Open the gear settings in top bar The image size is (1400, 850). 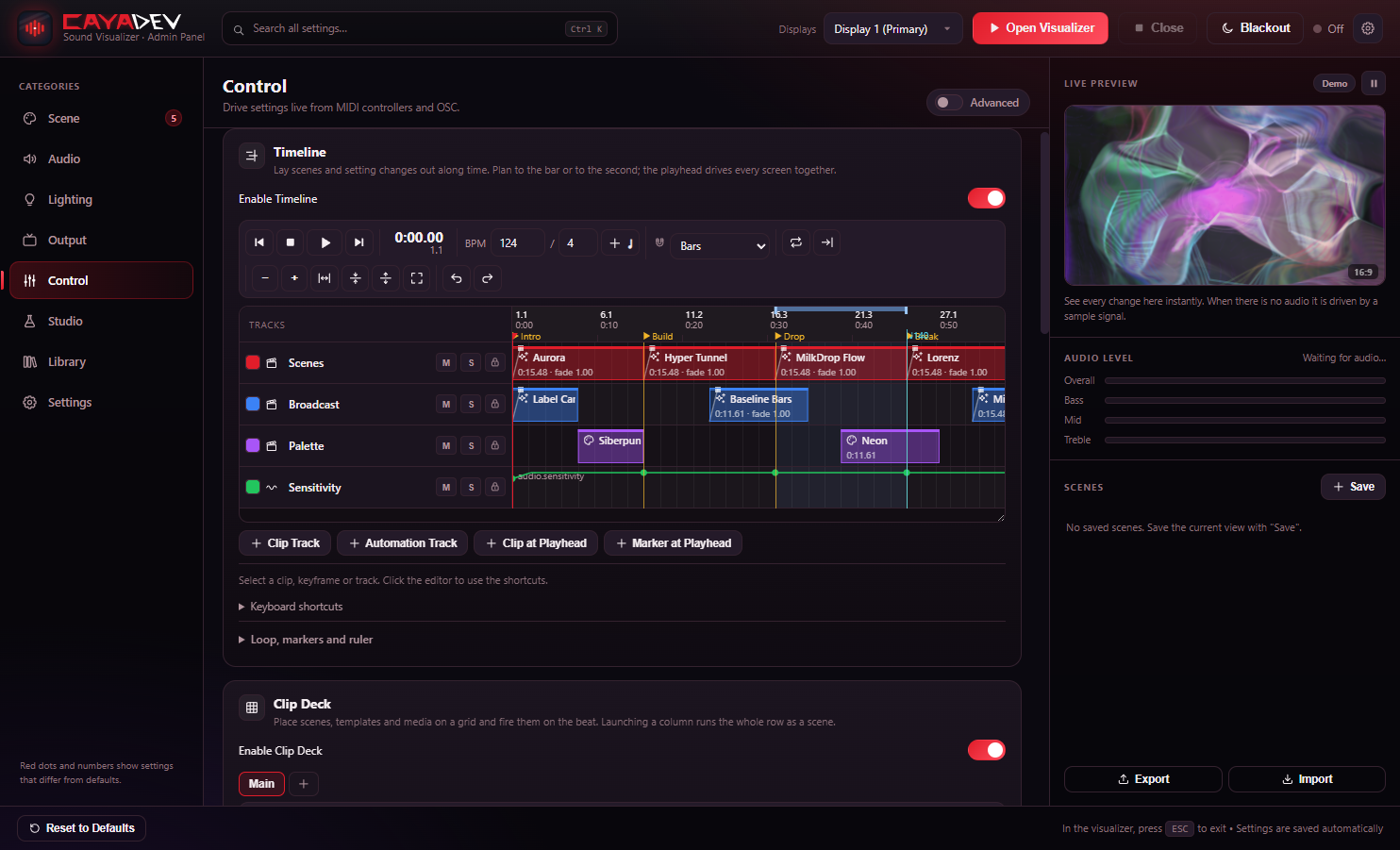pos(1368,28)
